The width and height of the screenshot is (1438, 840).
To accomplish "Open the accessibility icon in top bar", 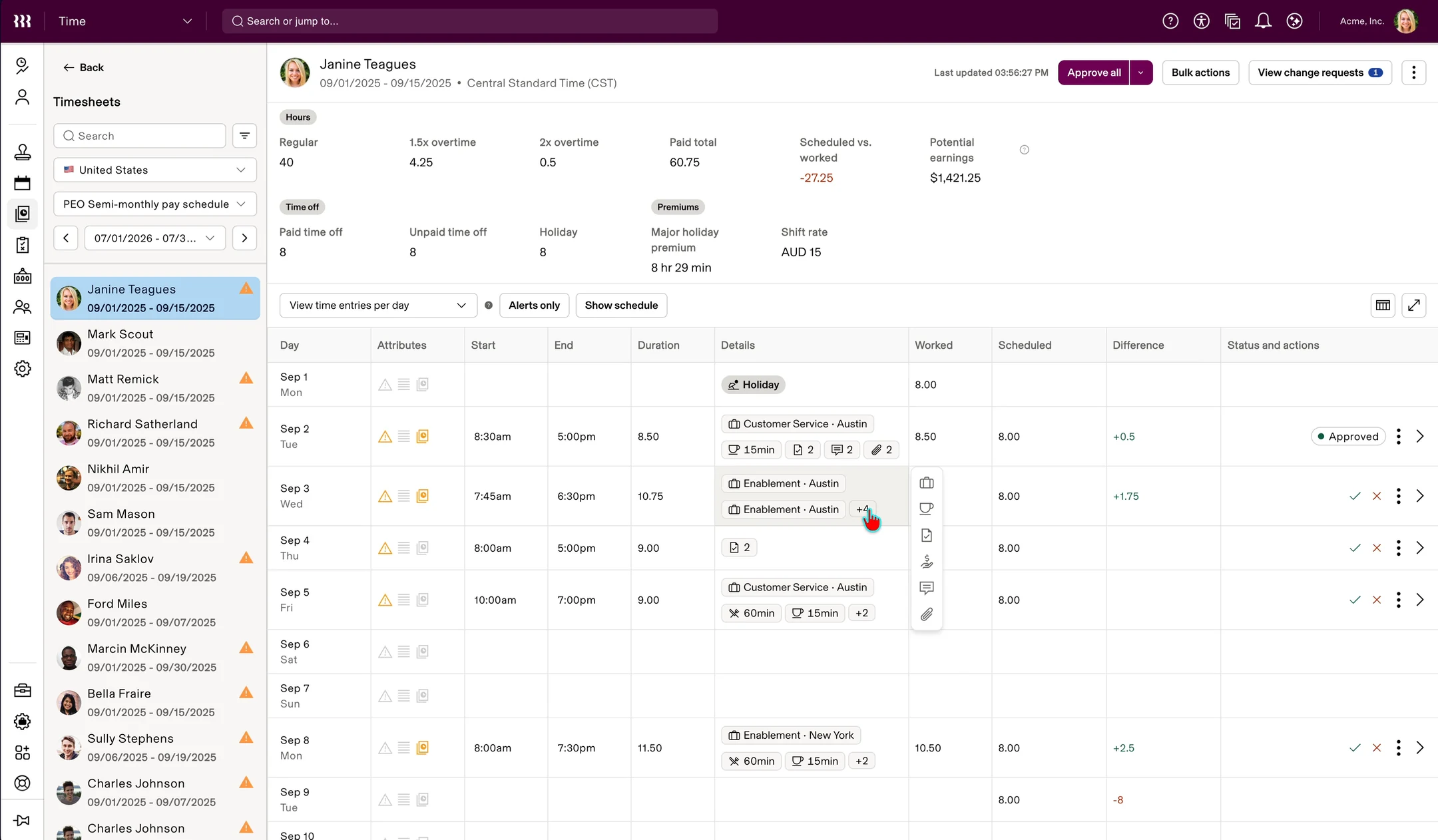I will [1201, 21].
